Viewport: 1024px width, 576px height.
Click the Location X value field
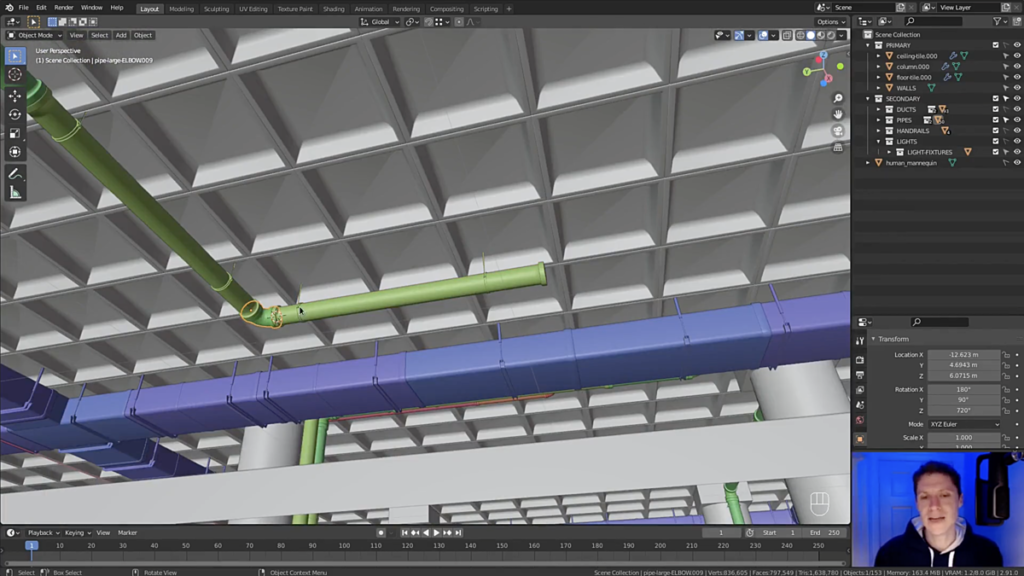pyautogui.click(x=964, y=355)
